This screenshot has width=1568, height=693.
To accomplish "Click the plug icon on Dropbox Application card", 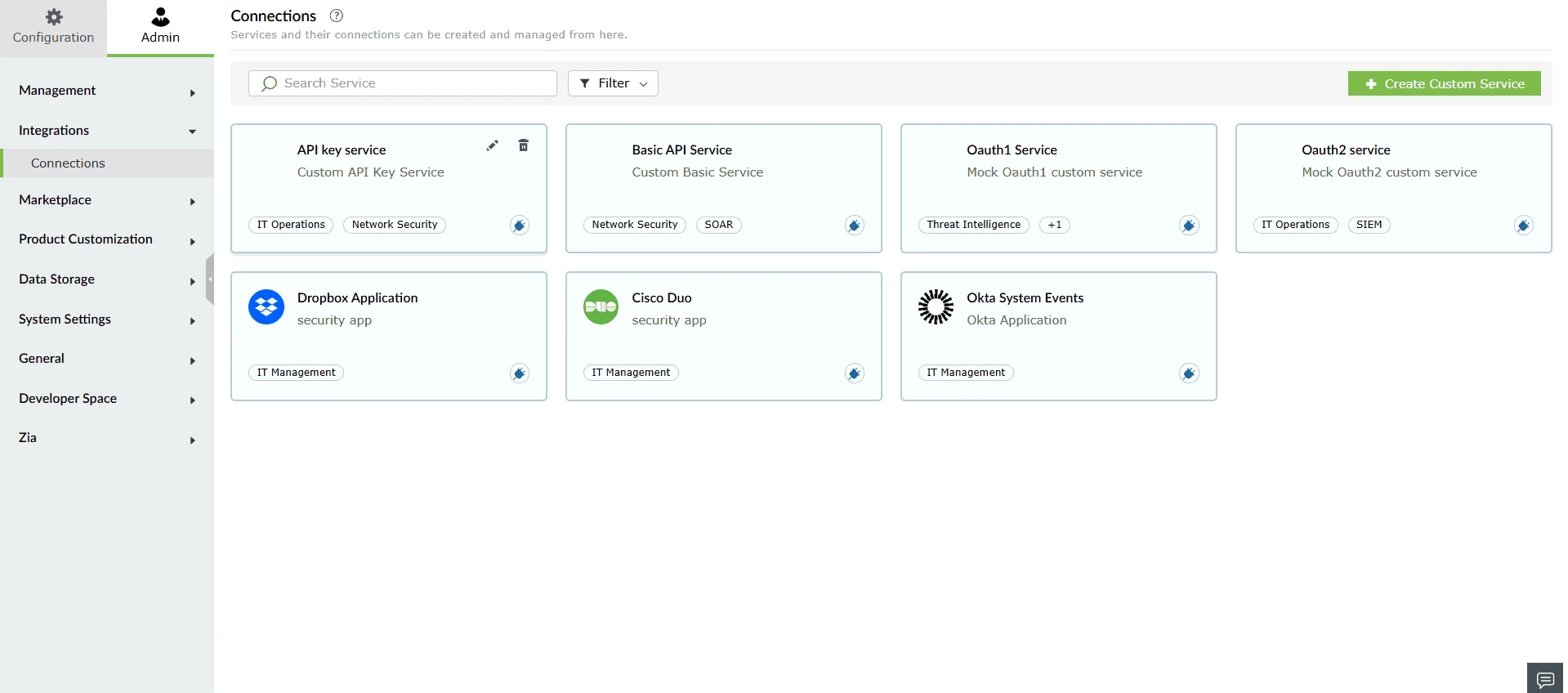I will (520, 373).
